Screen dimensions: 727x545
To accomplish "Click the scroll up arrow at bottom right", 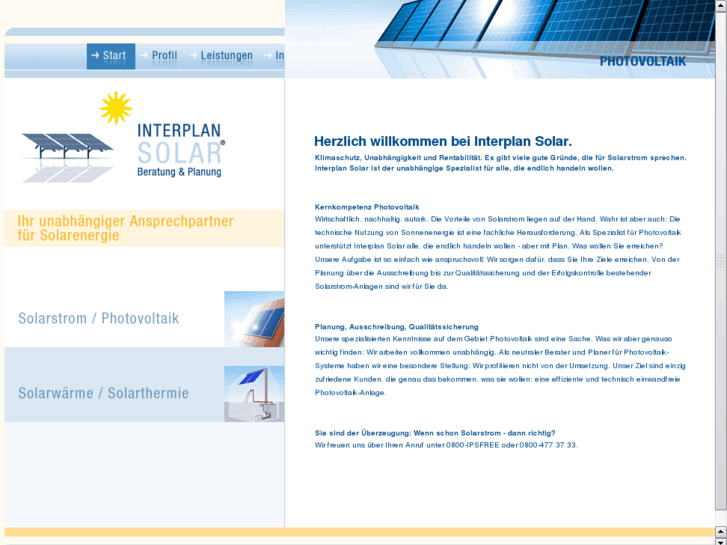I will (721, 531).
